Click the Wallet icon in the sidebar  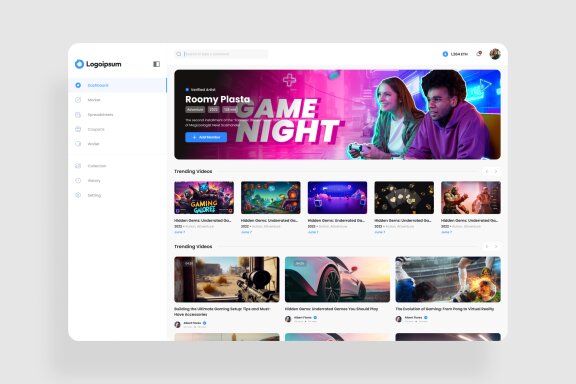coord(78,144)
